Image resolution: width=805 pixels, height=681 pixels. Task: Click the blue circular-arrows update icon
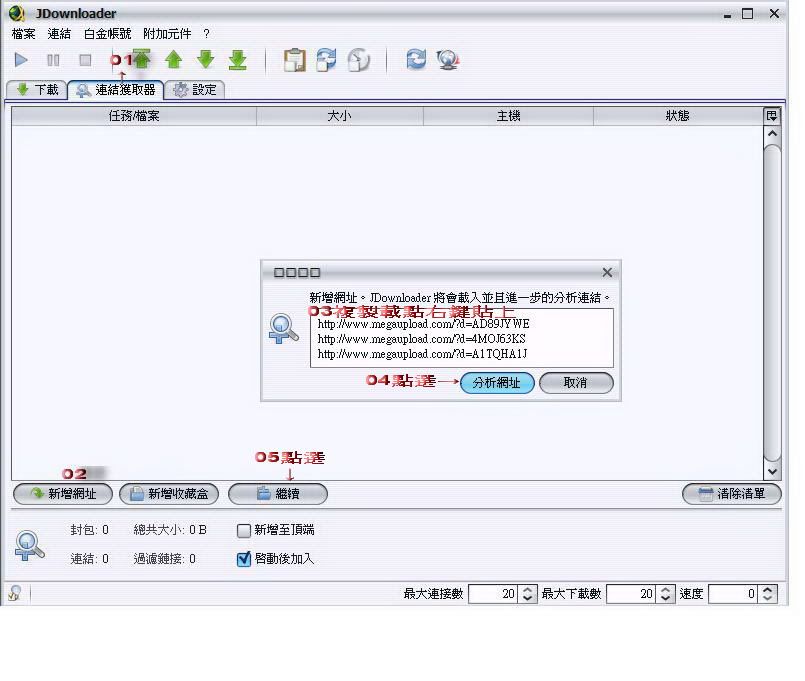[416, 60]
